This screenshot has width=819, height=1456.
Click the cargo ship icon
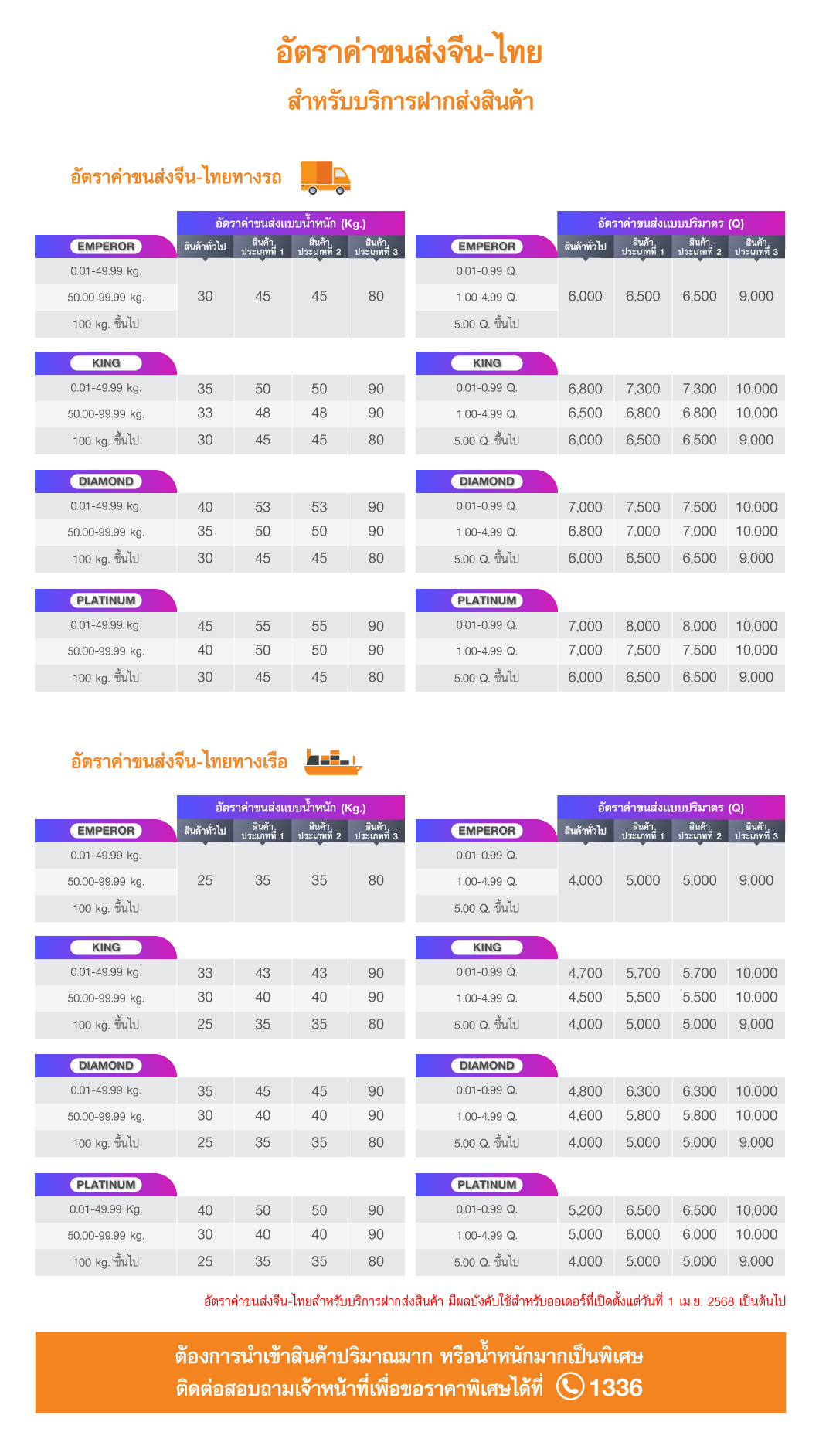click(332, 761)
